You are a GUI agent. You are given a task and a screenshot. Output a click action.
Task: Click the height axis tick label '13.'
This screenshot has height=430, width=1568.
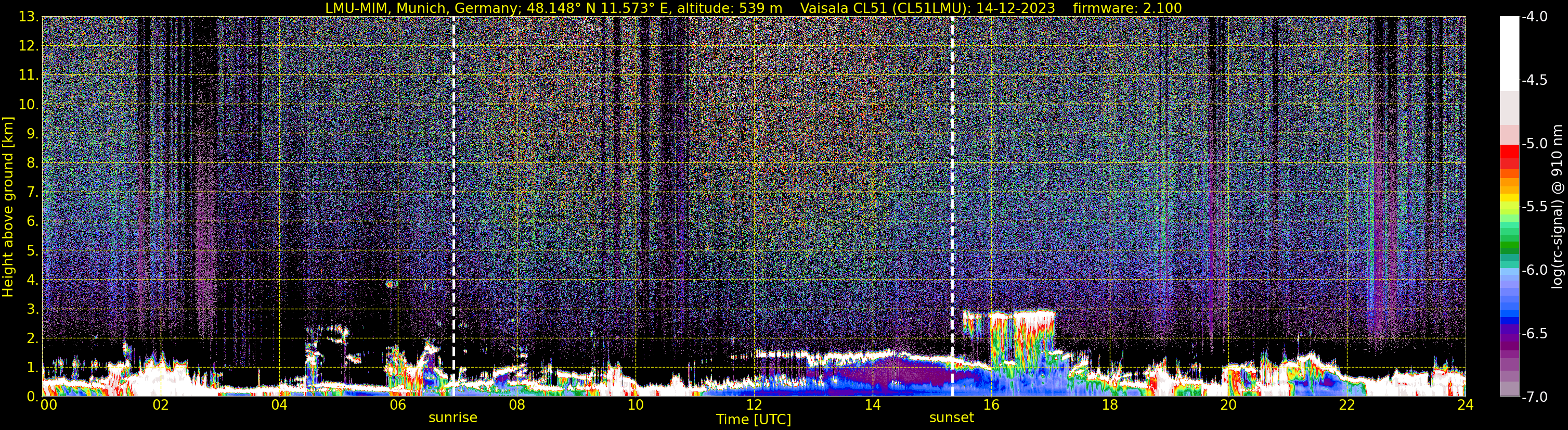pos(29,17)
